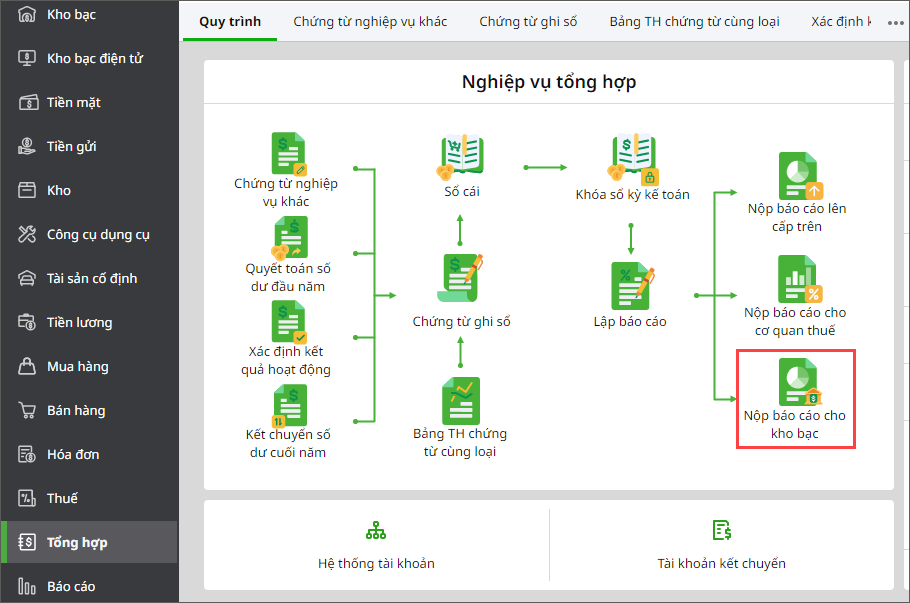This screenshot has width=910, height=603.
Task: Select the Hóa đơn invoice icon
Action: (27, 454)
